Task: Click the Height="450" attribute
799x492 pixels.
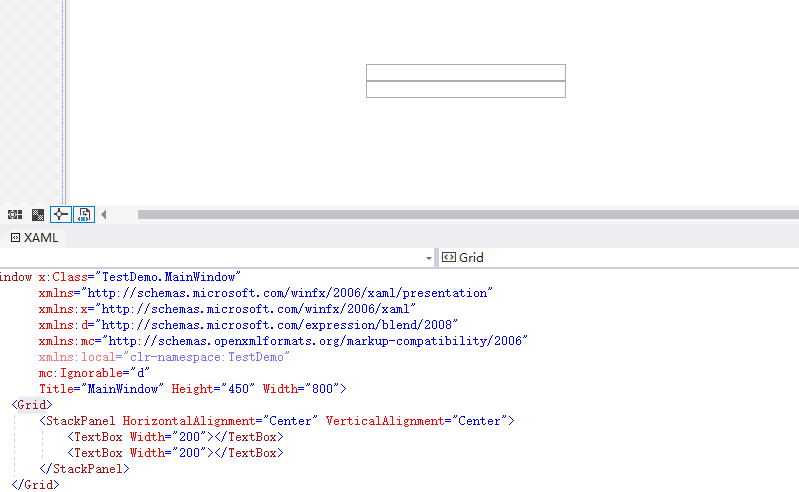Action: tap(213, 389)
